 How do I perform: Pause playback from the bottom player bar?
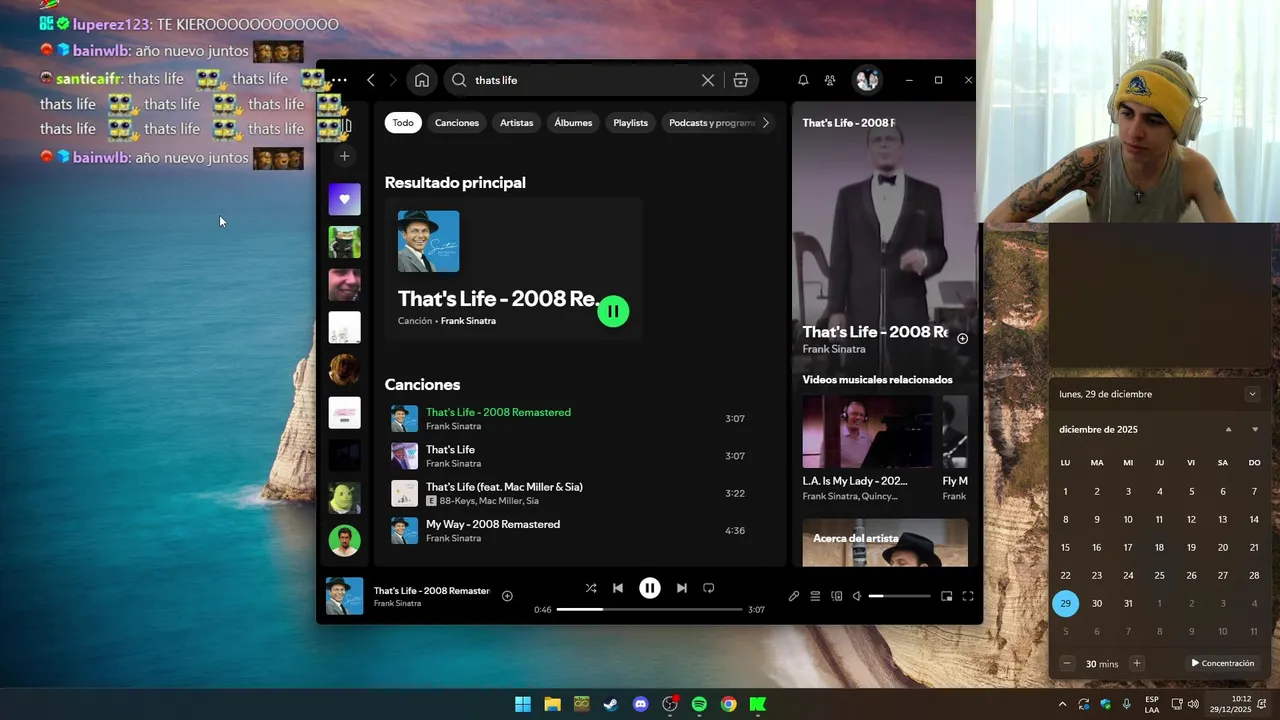pos(650,588)
